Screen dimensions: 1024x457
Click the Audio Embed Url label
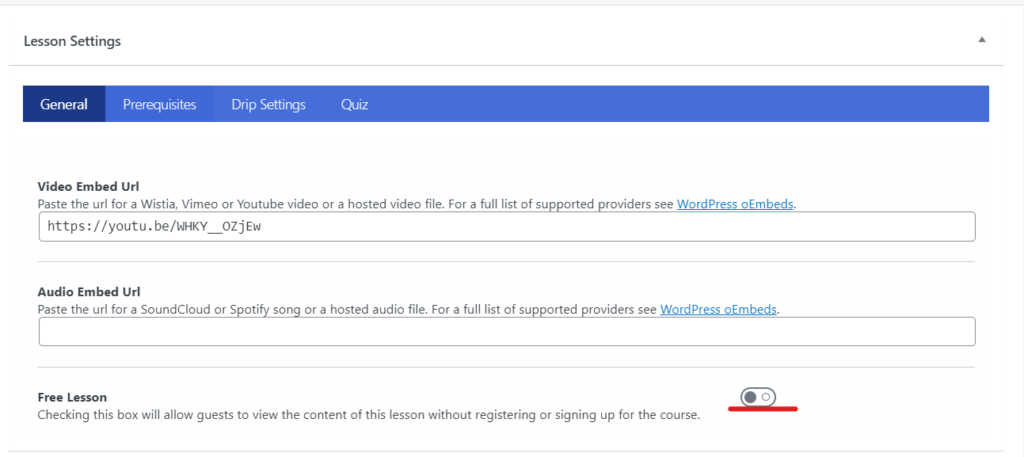tap(88, 292)
